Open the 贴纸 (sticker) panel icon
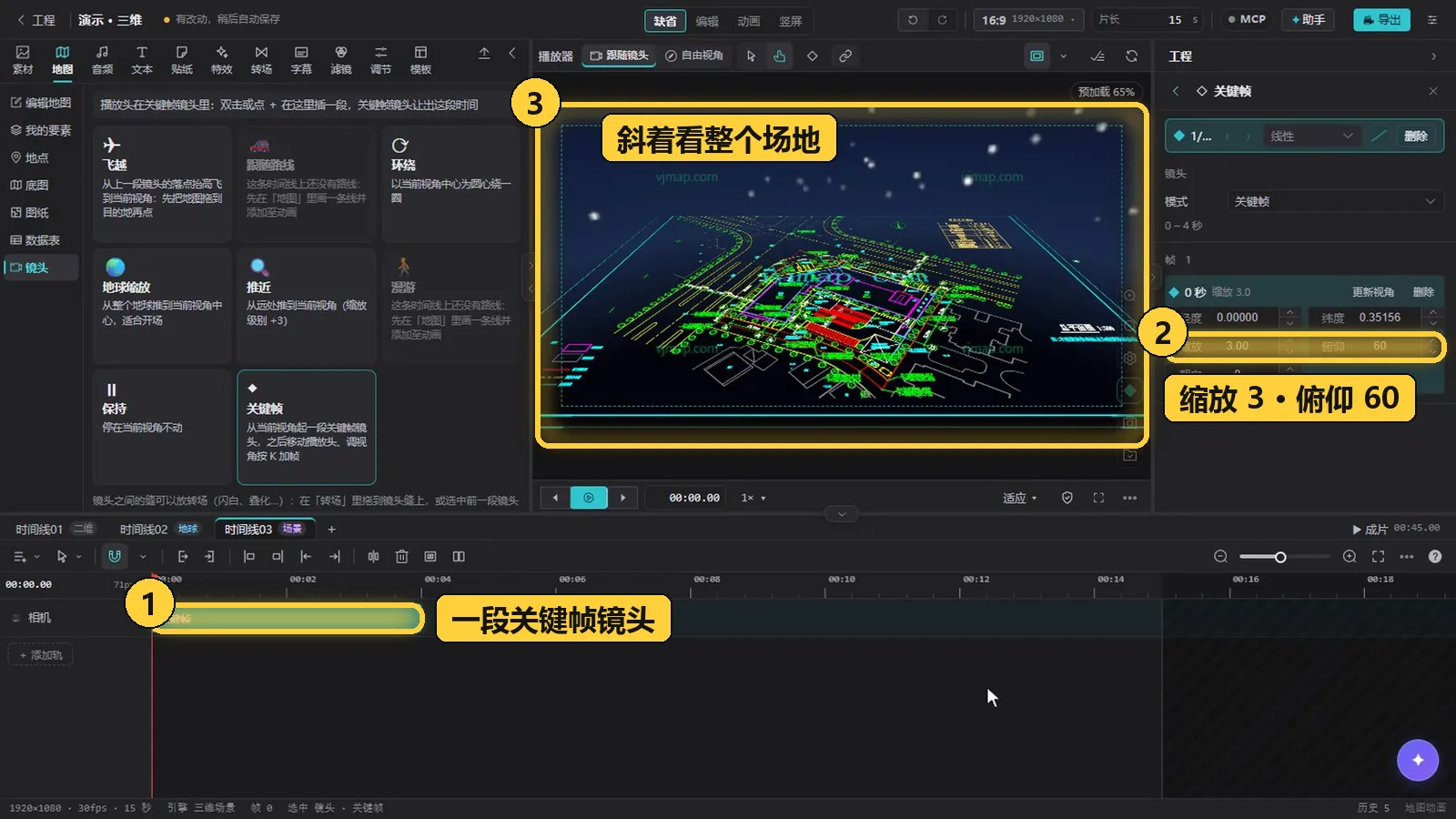The height and width of the screenshot is (819, 1456). 182,60
